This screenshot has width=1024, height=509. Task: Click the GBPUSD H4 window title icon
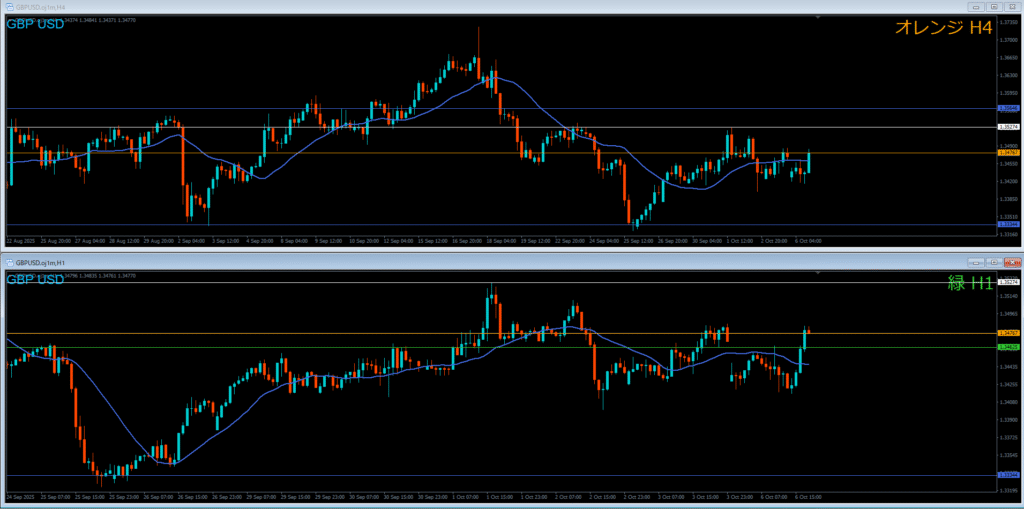[x=10, y=7]
